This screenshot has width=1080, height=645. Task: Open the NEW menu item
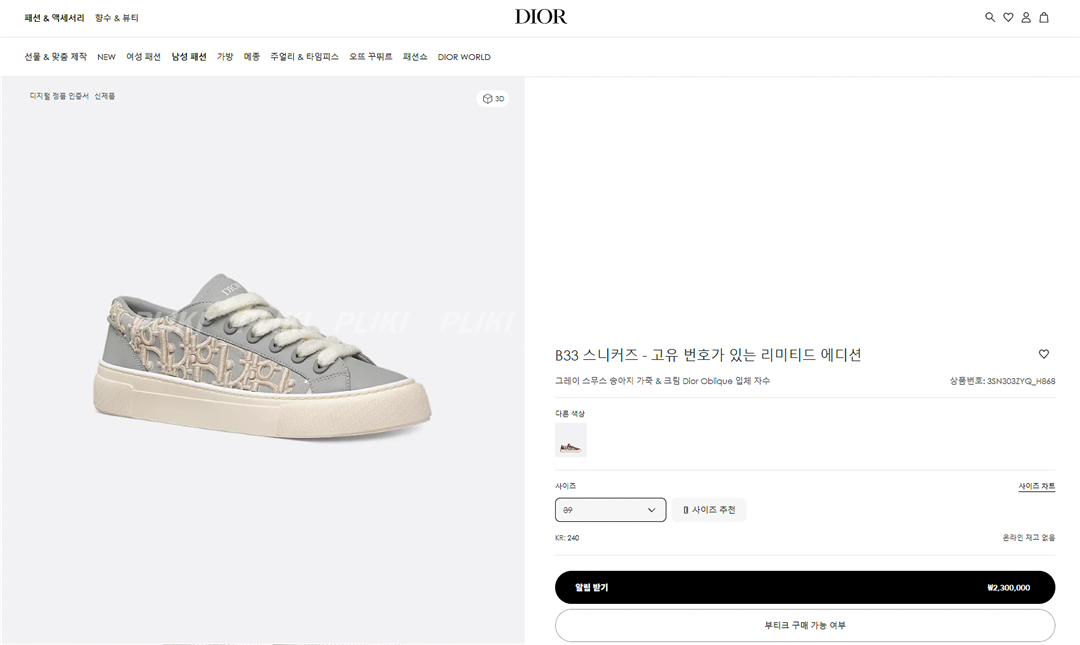point(106,57)
